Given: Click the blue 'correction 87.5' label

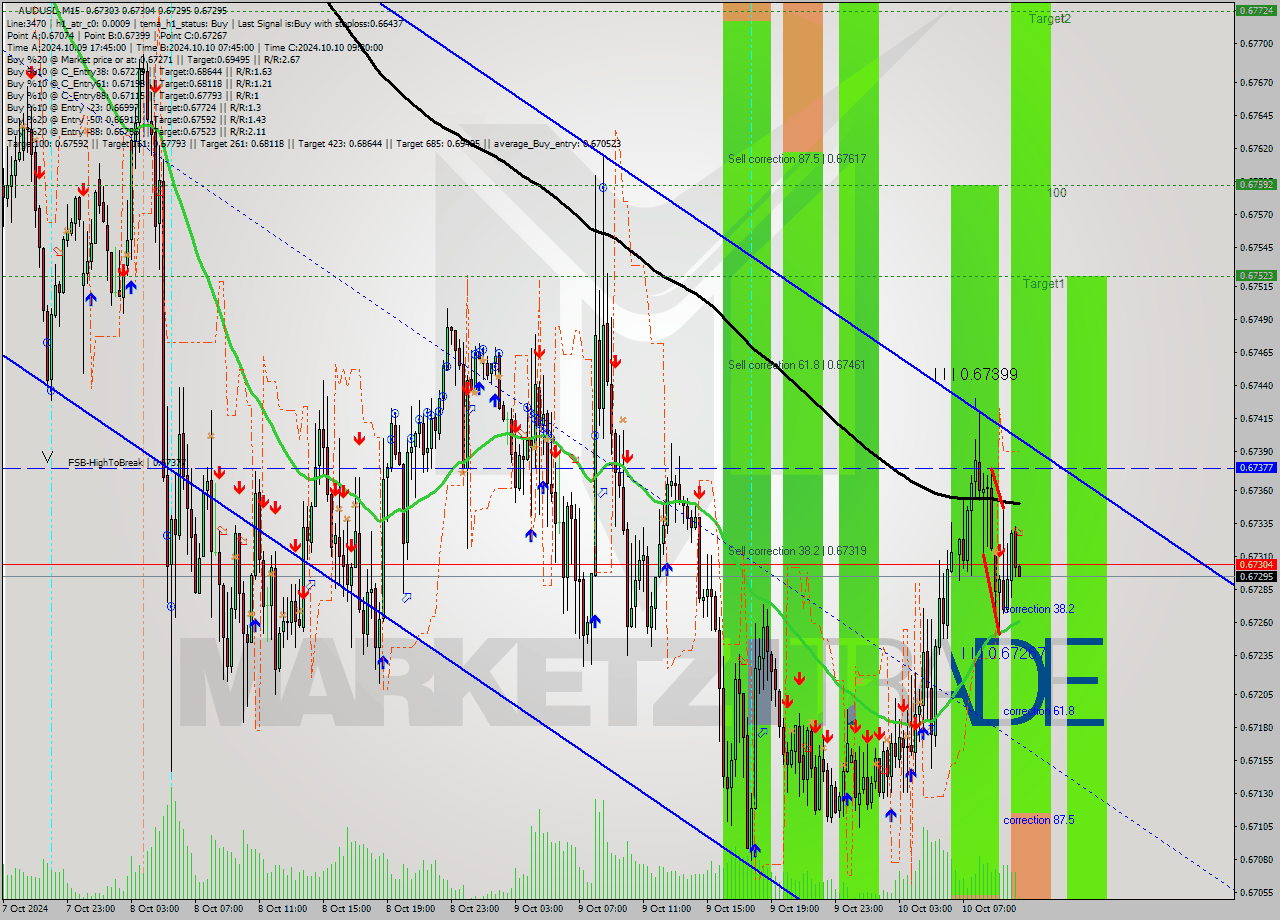Looking at the screenshot, I should pos(1039,820).
